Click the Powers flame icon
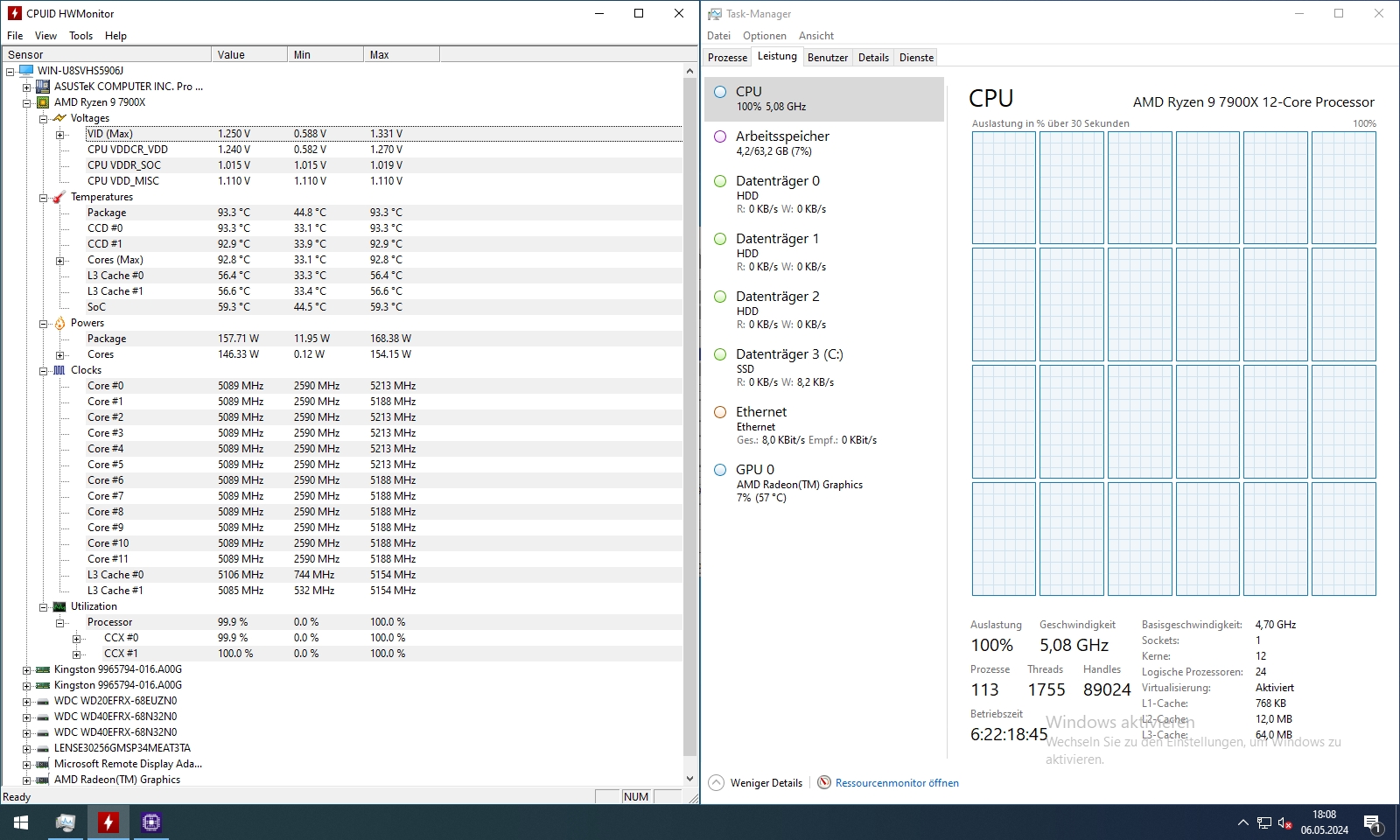This screenshot has width=1400, height=840. [59, 323]
